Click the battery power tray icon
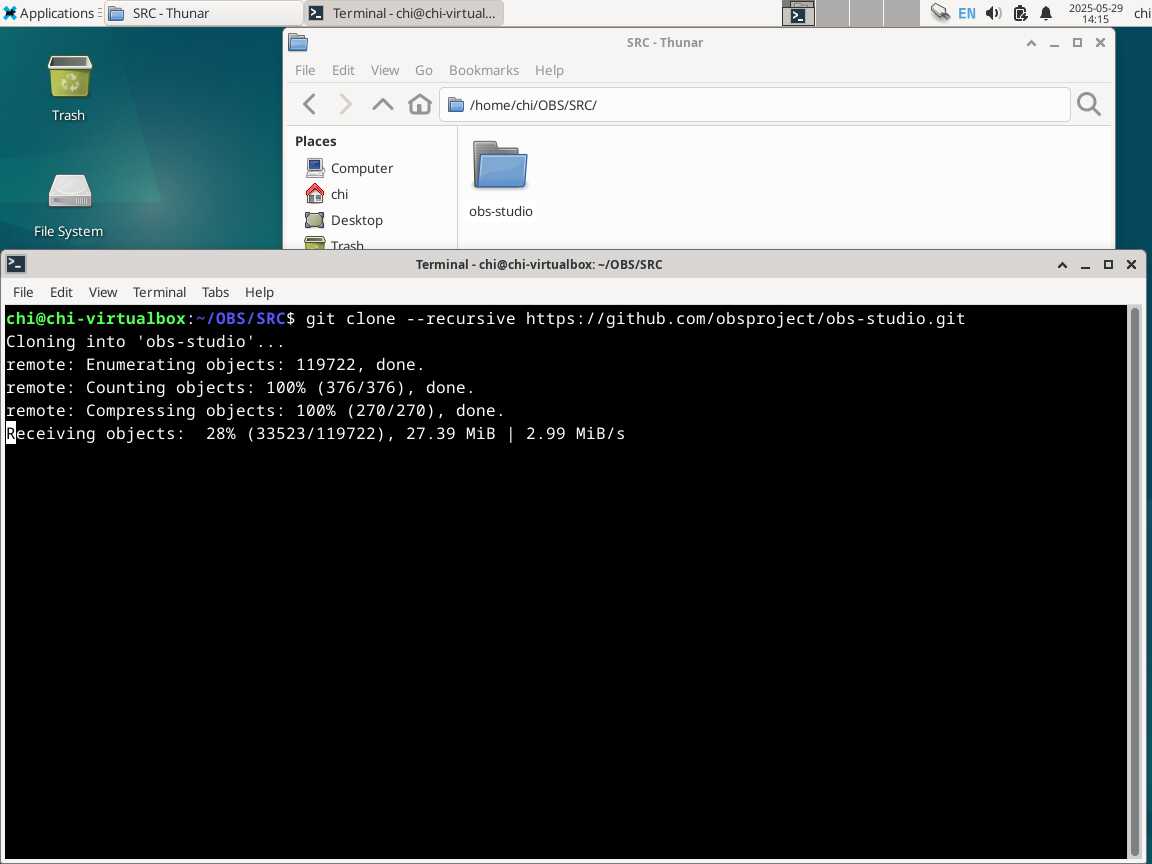 click(1020, 13)
